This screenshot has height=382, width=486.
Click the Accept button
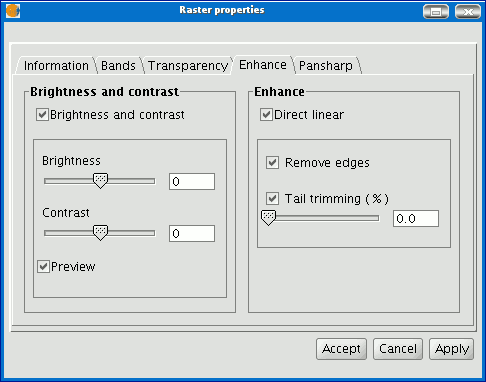[x=341, y=349]
